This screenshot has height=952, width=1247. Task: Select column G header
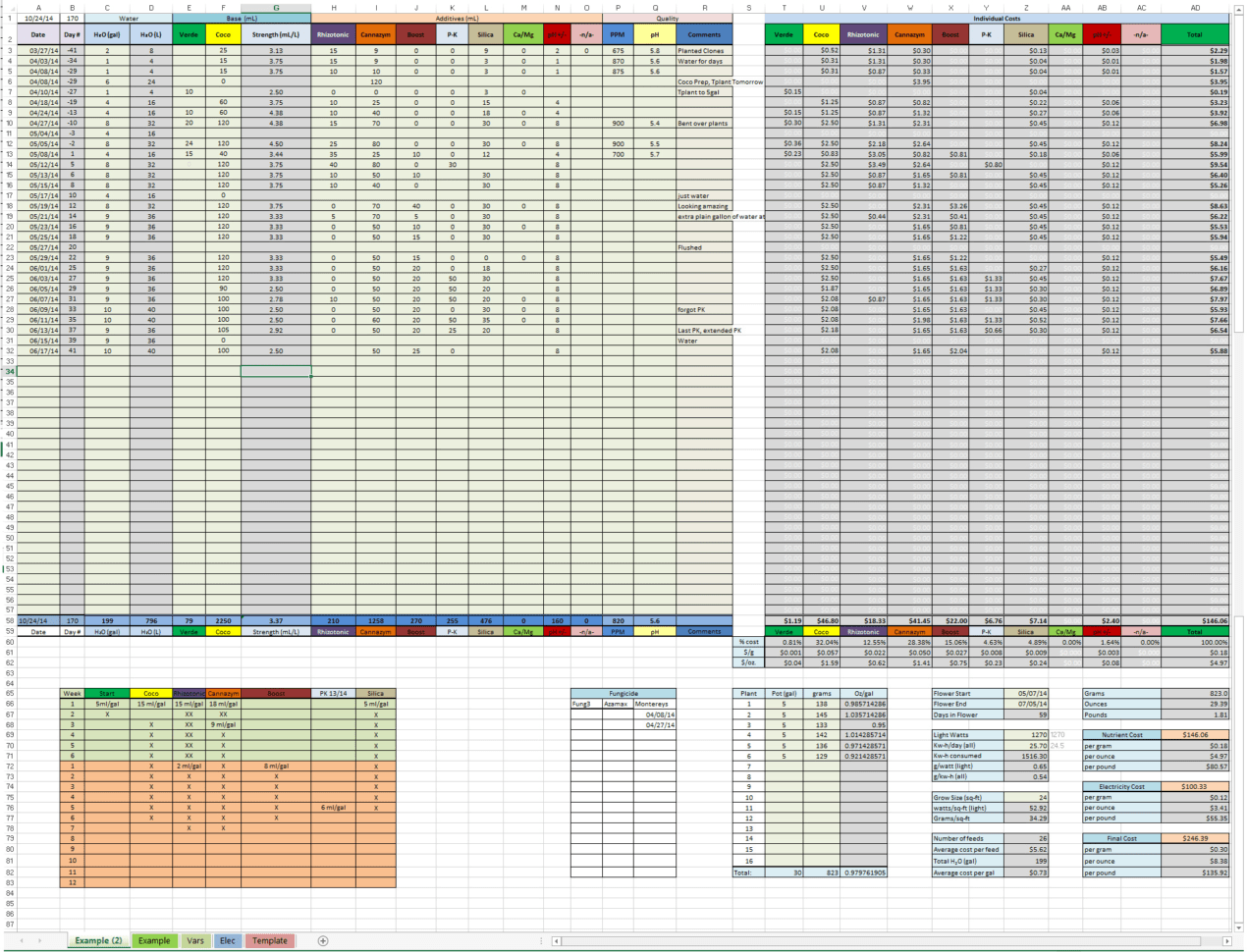(276, 8)
